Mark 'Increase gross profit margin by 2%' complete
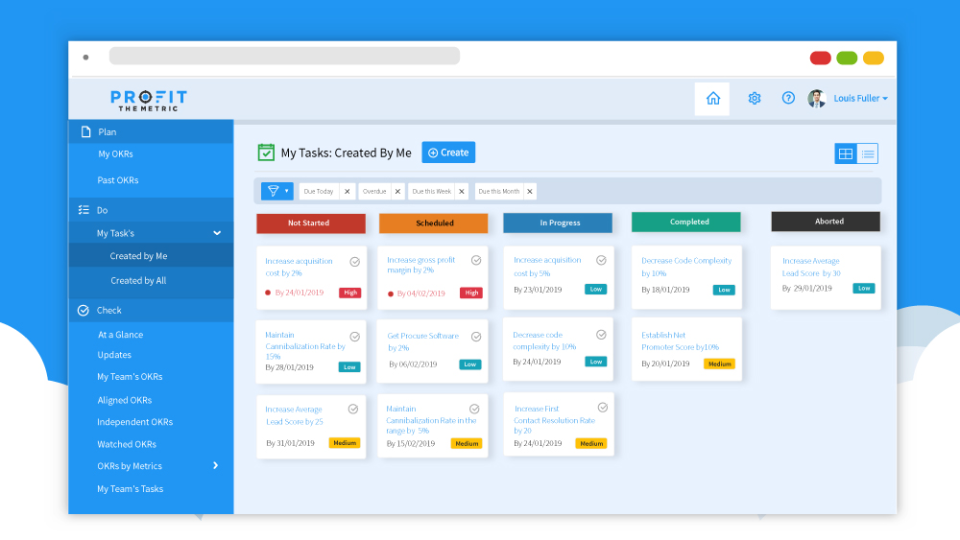 click(476, 260)
